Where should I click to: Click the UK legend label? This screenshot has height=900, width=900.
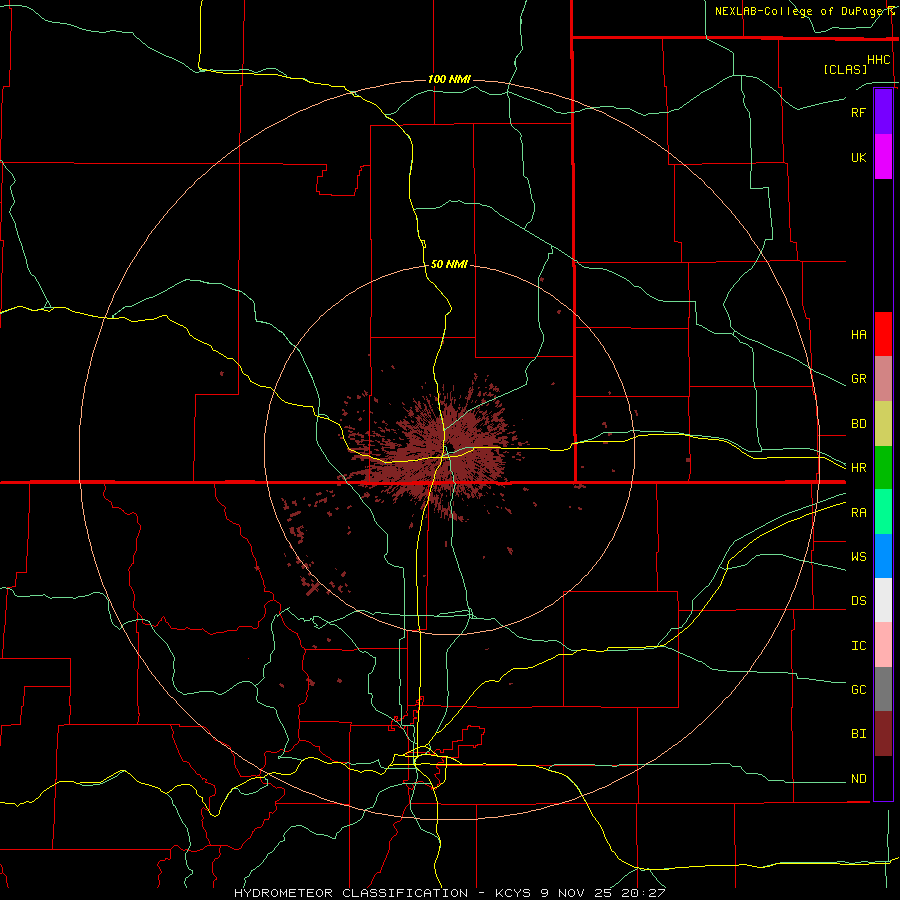(x=858, y=157)
